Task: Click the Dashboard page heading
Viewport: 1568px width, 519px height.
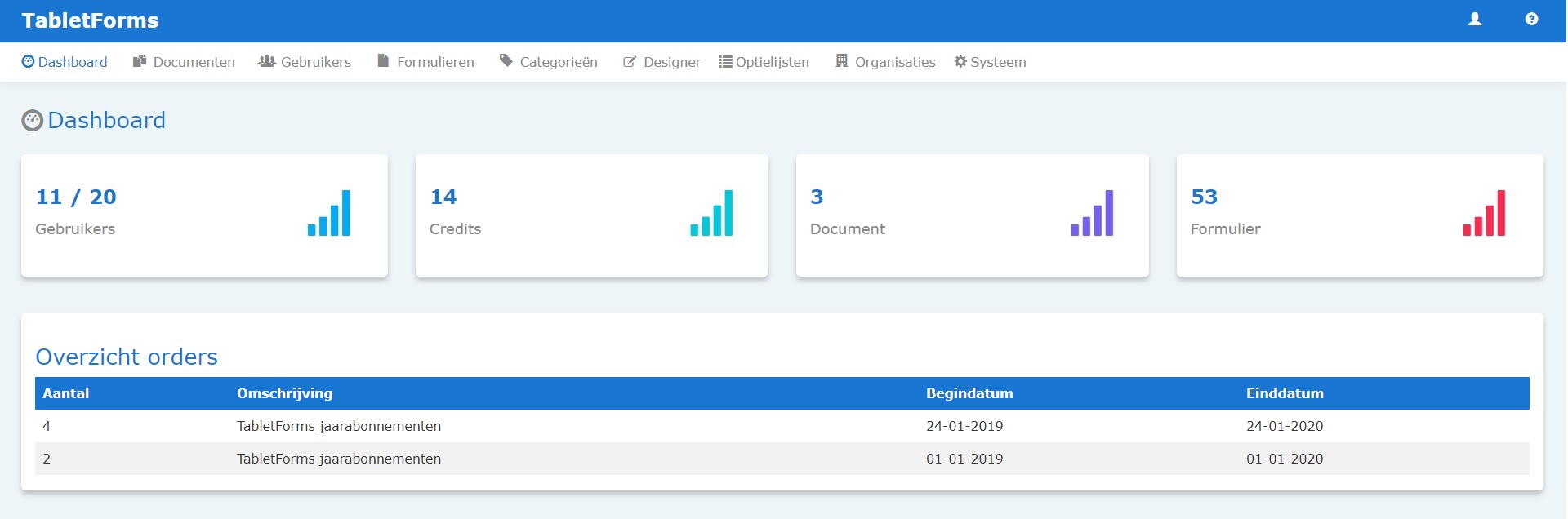Action: pos(106,121)
